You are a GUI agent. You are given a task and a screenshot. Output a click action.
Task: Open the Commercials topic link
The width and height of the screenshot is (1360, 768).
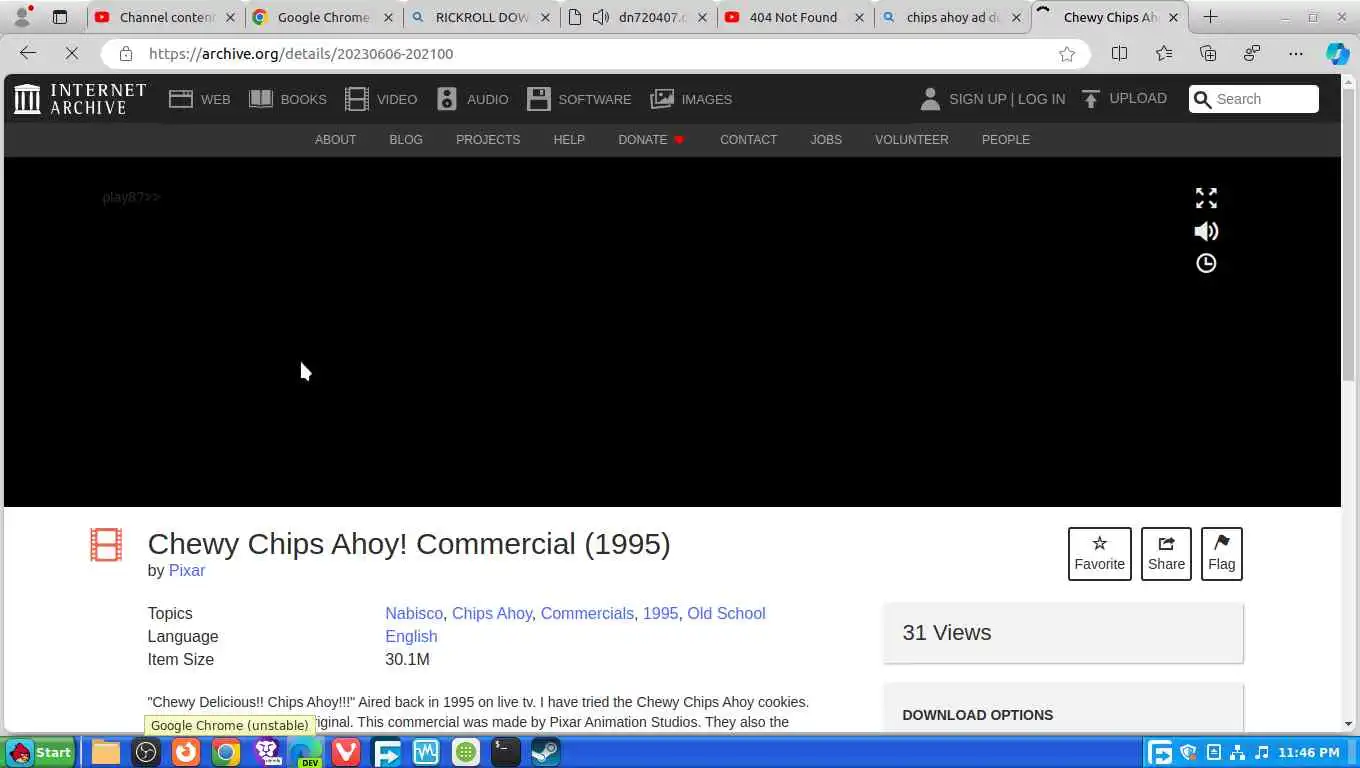pos(587,613)
